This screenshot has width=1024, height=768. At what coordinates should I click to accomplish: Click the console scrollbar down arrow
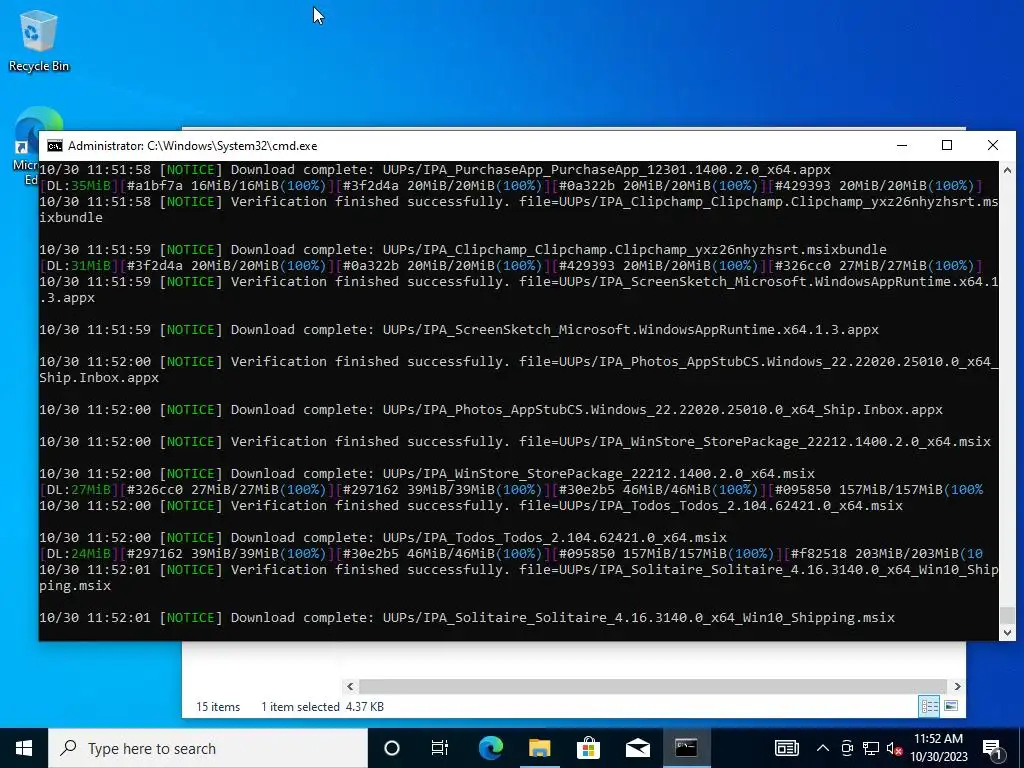1007,632
